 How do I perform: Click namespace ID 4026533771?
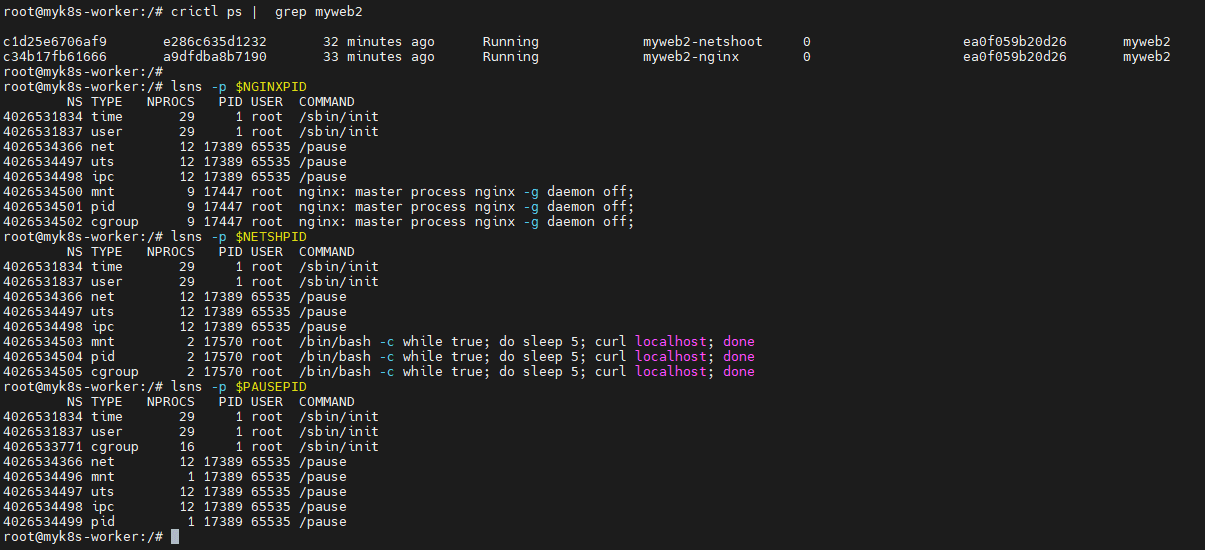[43, 447]
